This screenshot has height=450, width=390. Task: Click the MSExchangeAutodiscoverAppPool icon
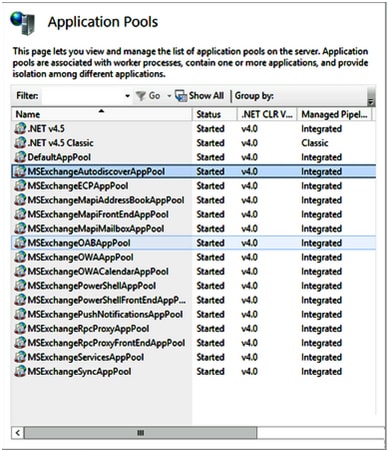20,171
